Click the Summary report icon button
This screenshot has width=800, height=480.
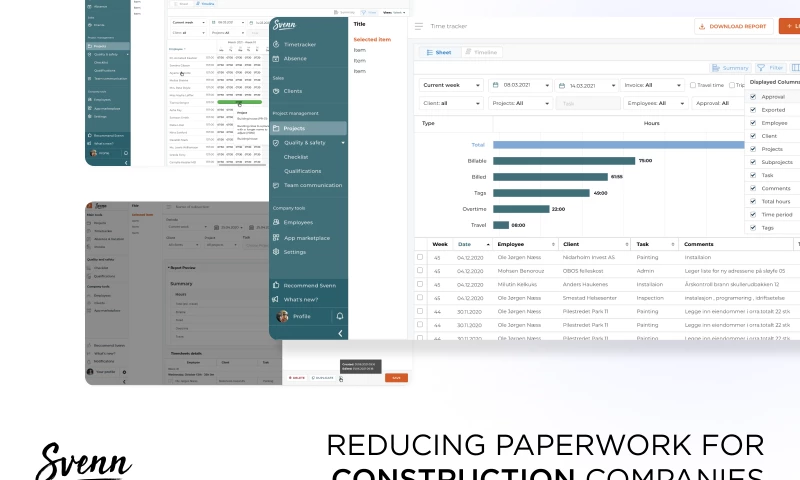click(x=730, y=68)
